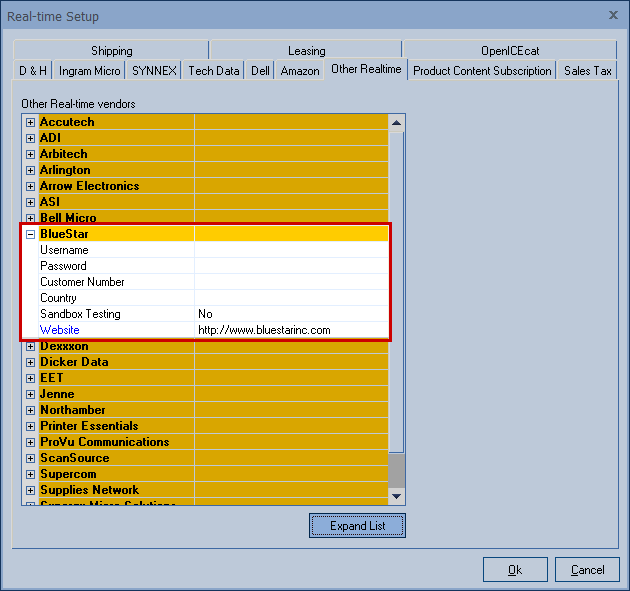Select the Dicker Data vendor name
630x591 pixels.
(x=74, y=362)
